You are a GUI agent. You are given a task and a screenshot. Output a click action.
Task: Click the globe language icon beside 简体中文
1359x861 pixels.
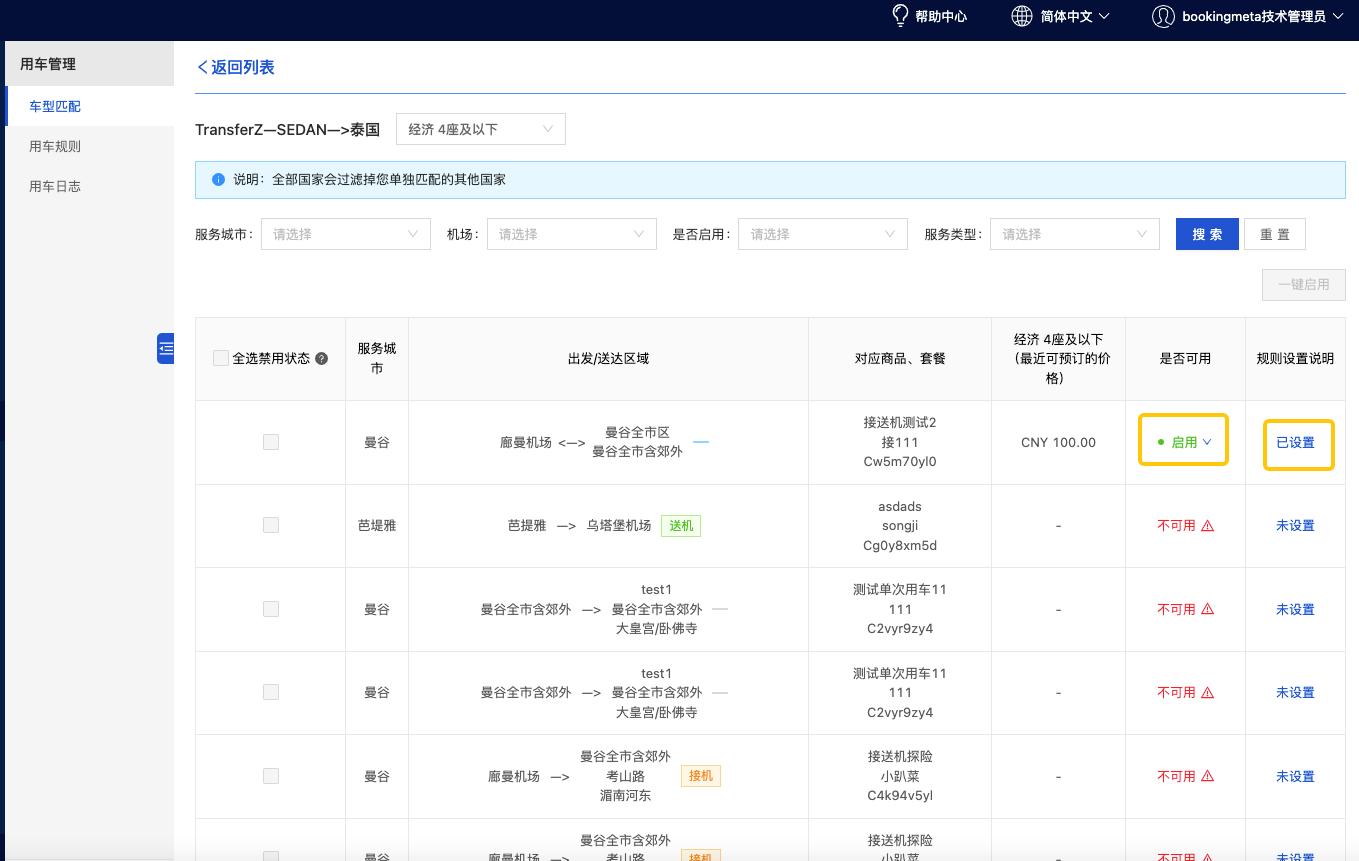(x=1021, y=16)
